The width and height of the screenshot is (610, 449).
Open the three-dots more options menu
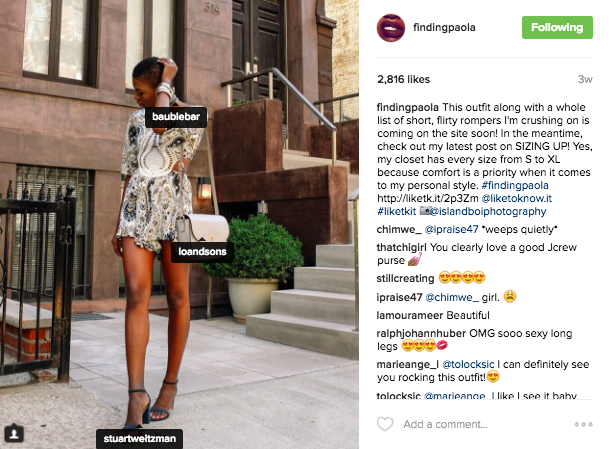(x=584, y=424)
